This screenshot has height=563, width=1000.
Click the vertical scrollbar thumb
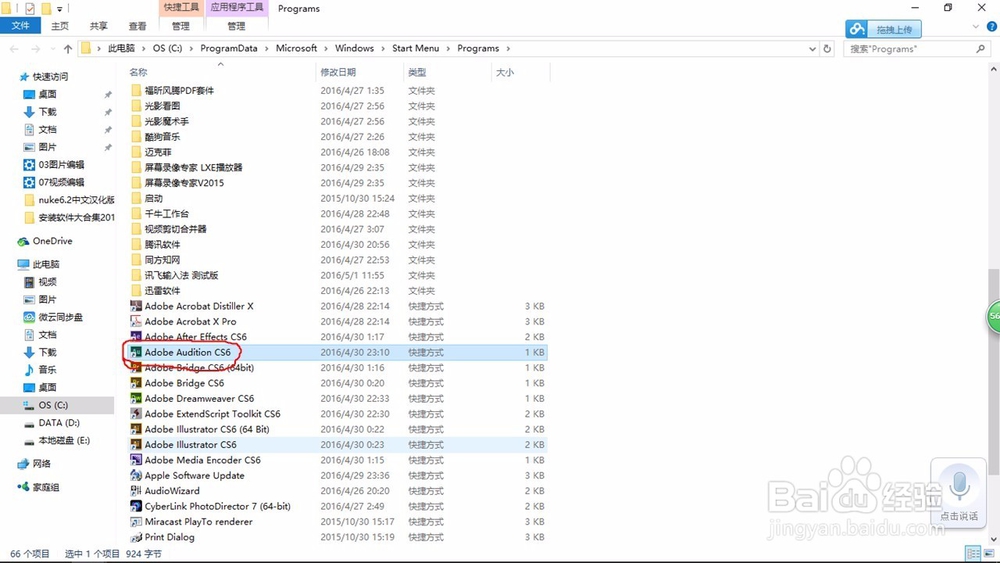[x=994, y=372]
